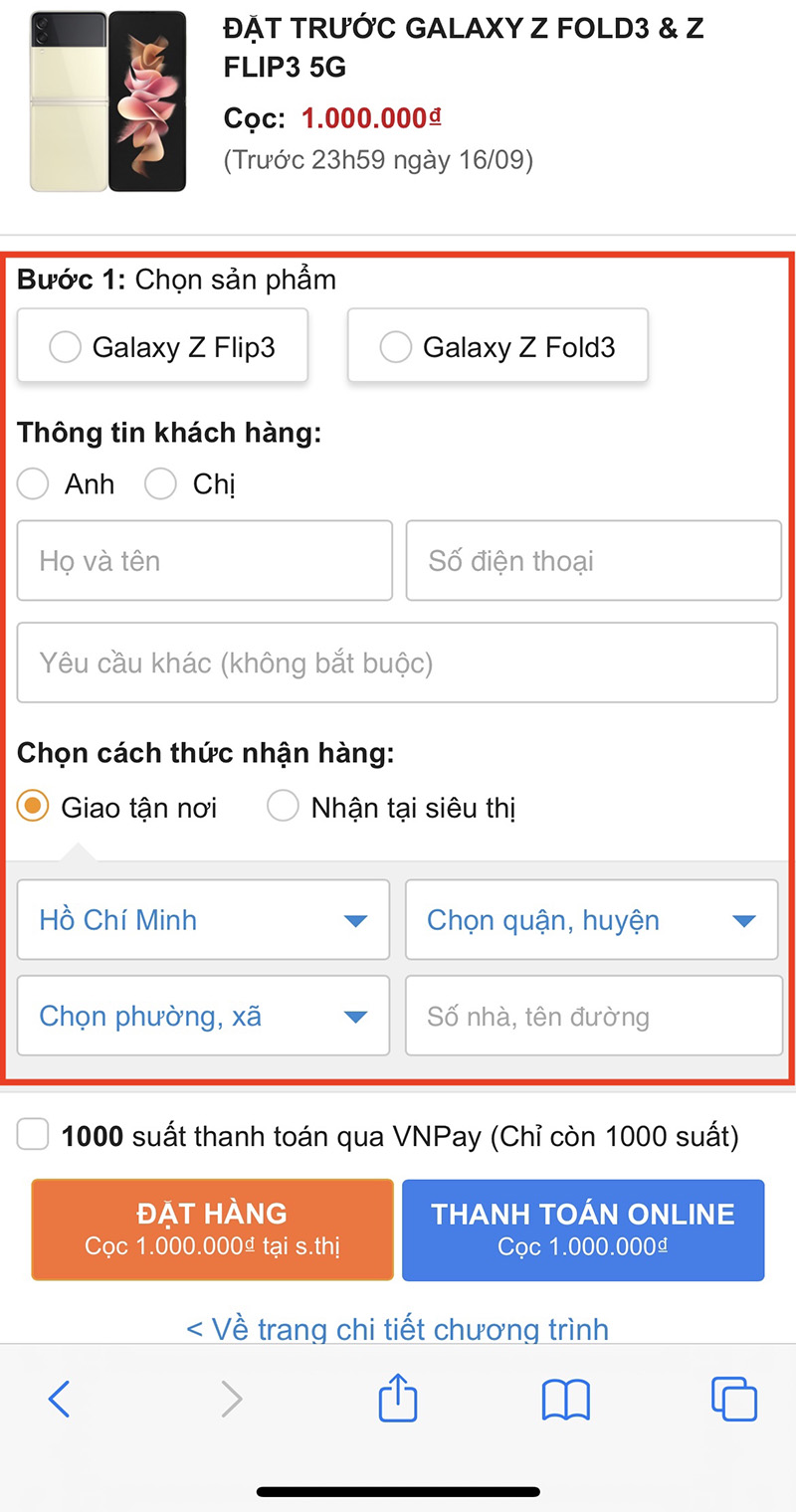This screenshot has width=796, height=1512.
Task: Focus the Họ và tên field
Action: coord(204,561)
